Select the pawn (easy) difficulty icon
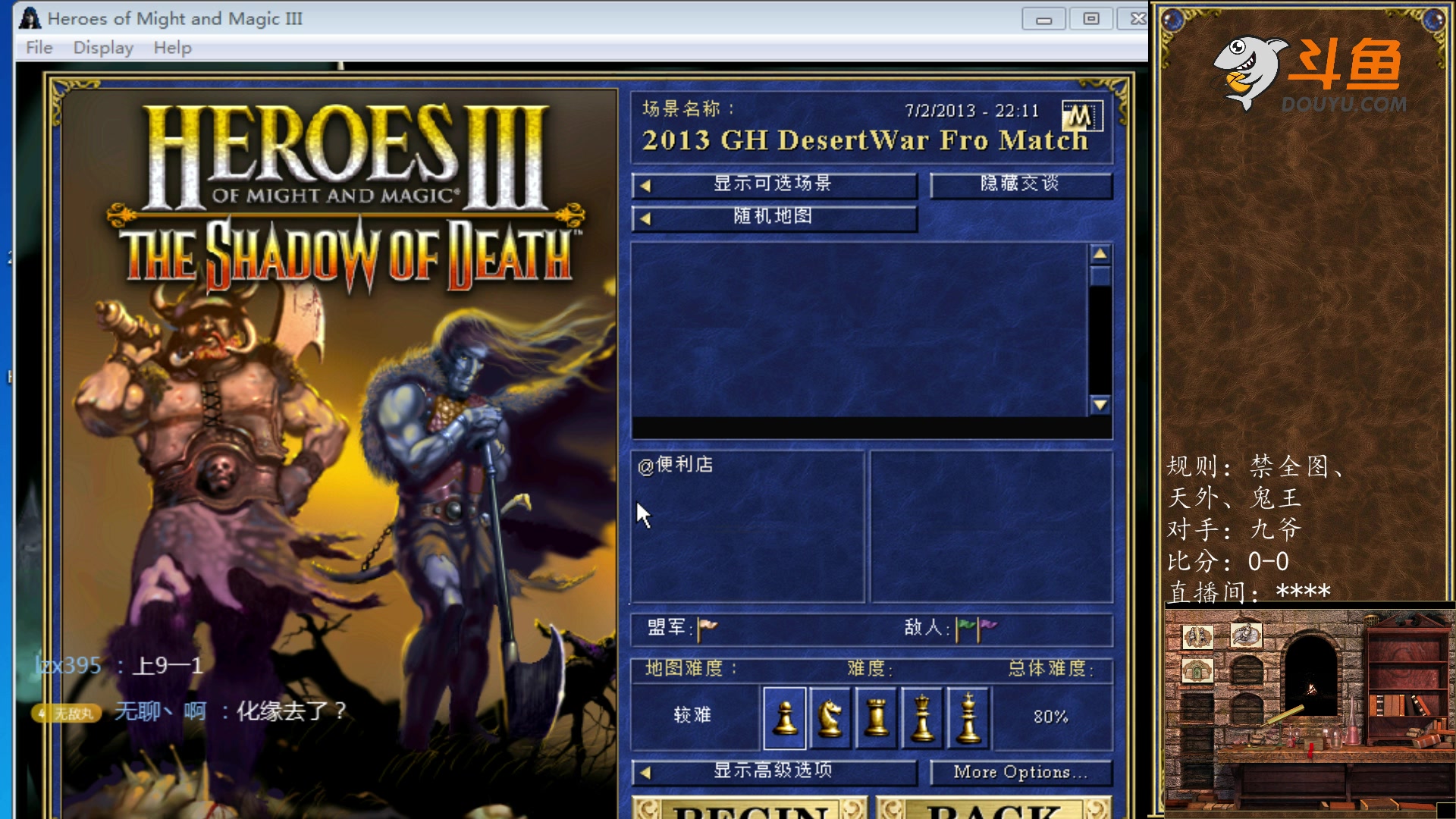The image size is (1456, 819). pyautogui.click(x=785, y=717)
